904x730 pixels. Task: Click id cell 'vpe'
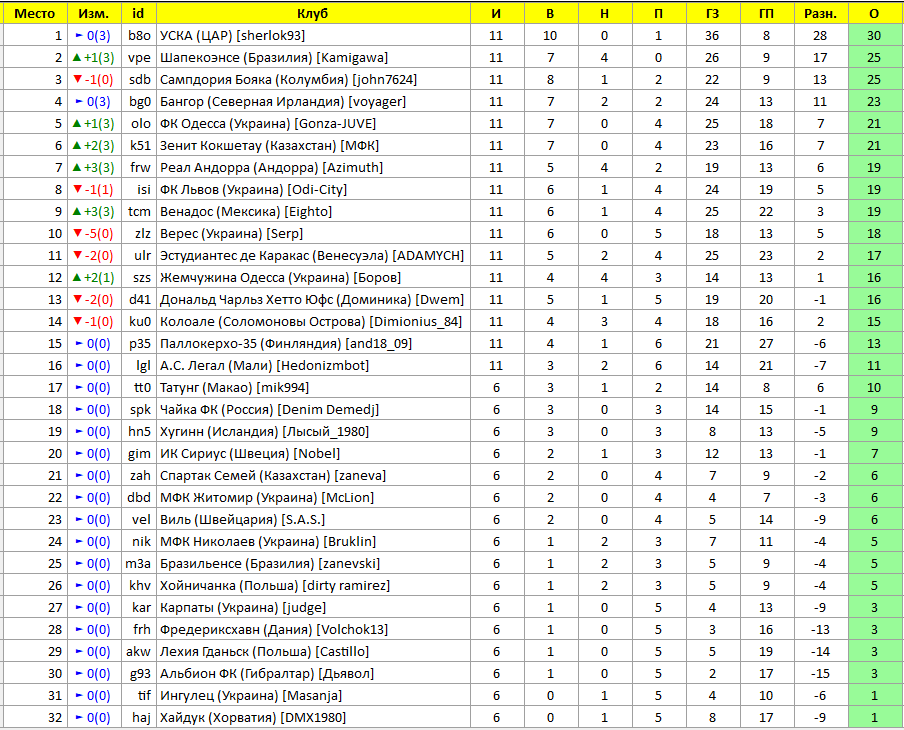click(139, 58)
